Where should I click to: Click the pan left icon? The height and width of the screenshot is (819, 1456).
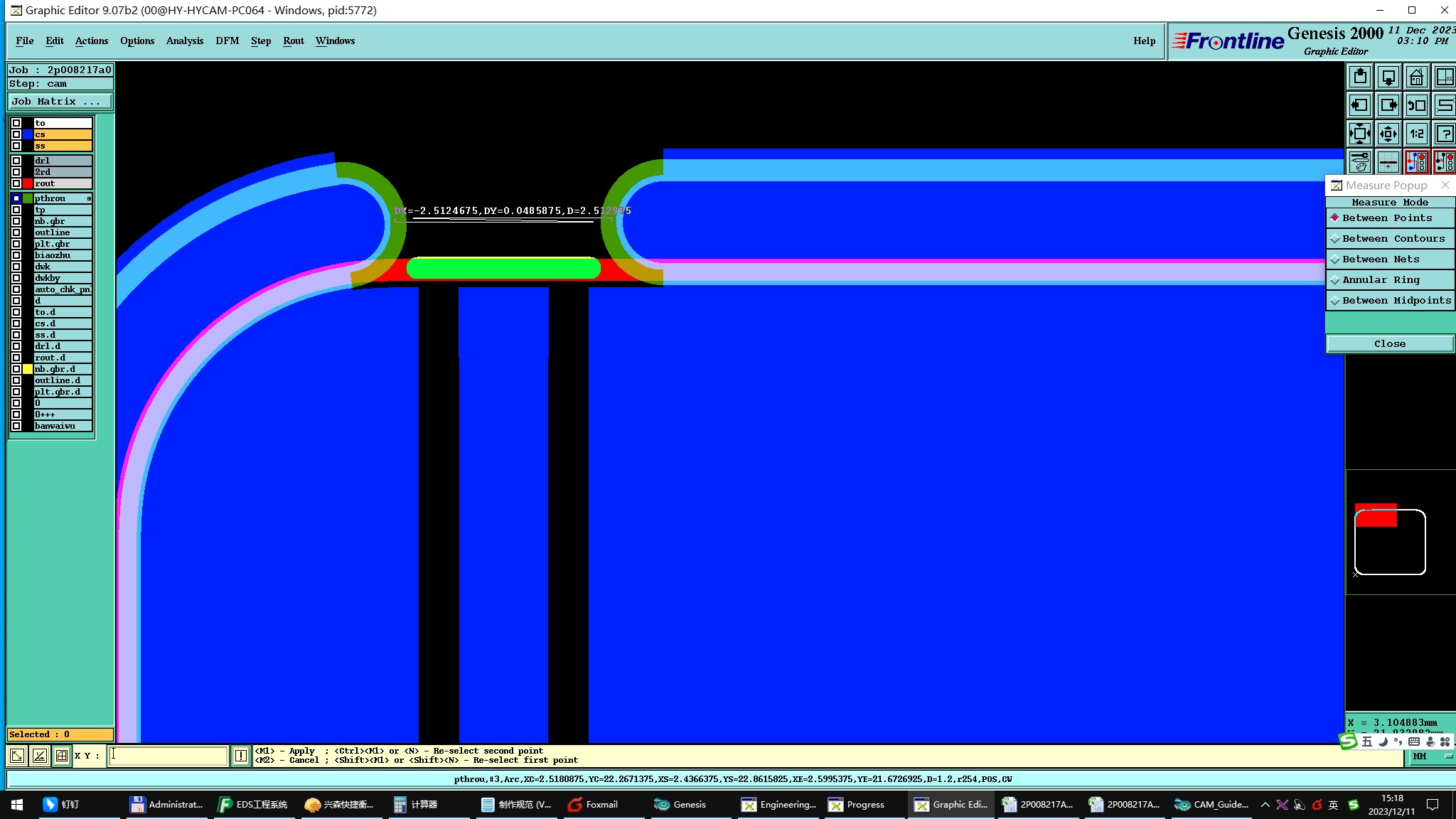(x=1359, y=105)
